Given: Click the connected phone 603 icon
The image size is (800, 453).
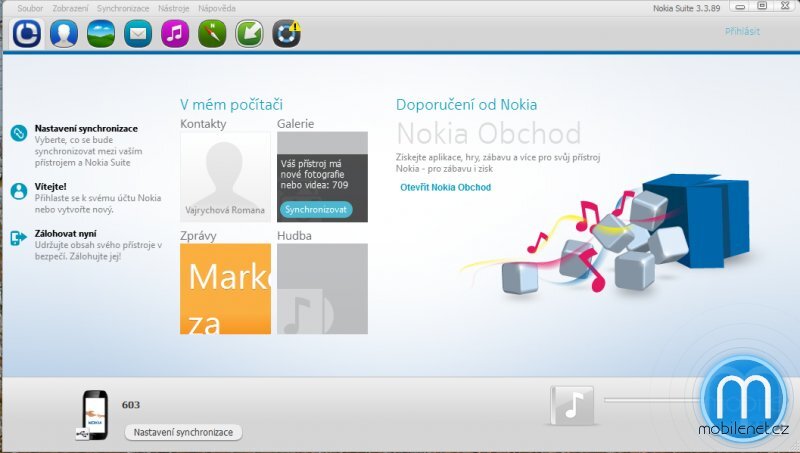Looking at the screenshot, I should point(94,415).
